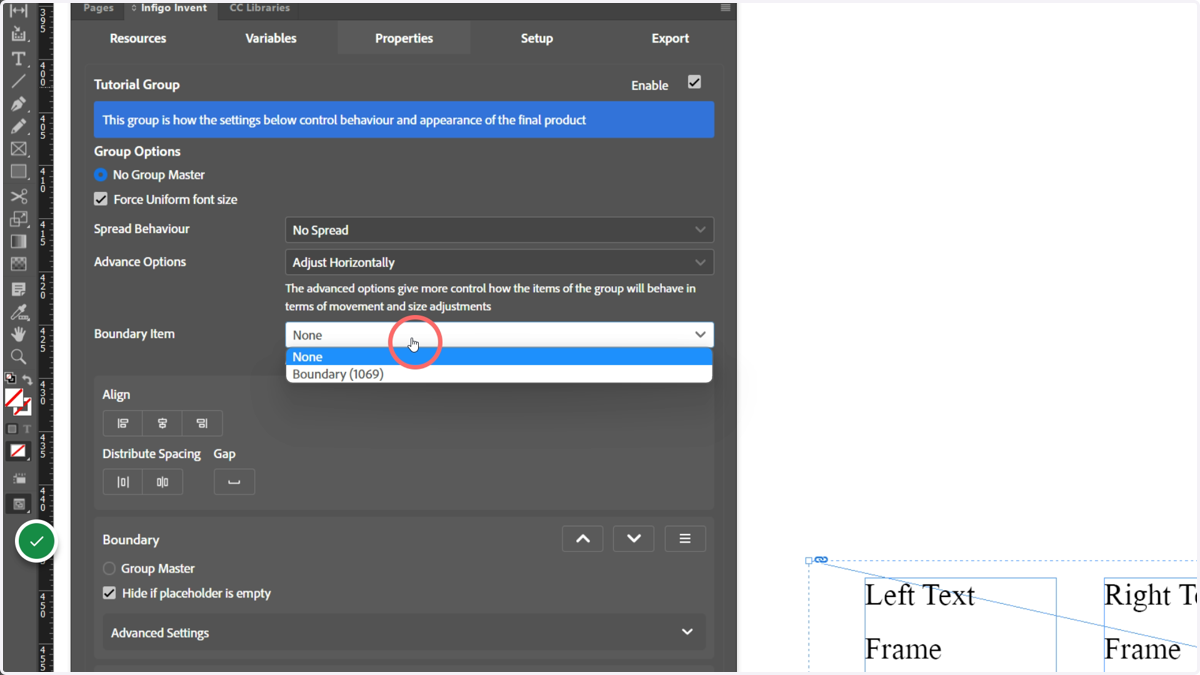Click the Apply None swatch in toolbar
The width and height of the screenshot is (1200, 675).
pyautogui.click(x=18, y=451)
